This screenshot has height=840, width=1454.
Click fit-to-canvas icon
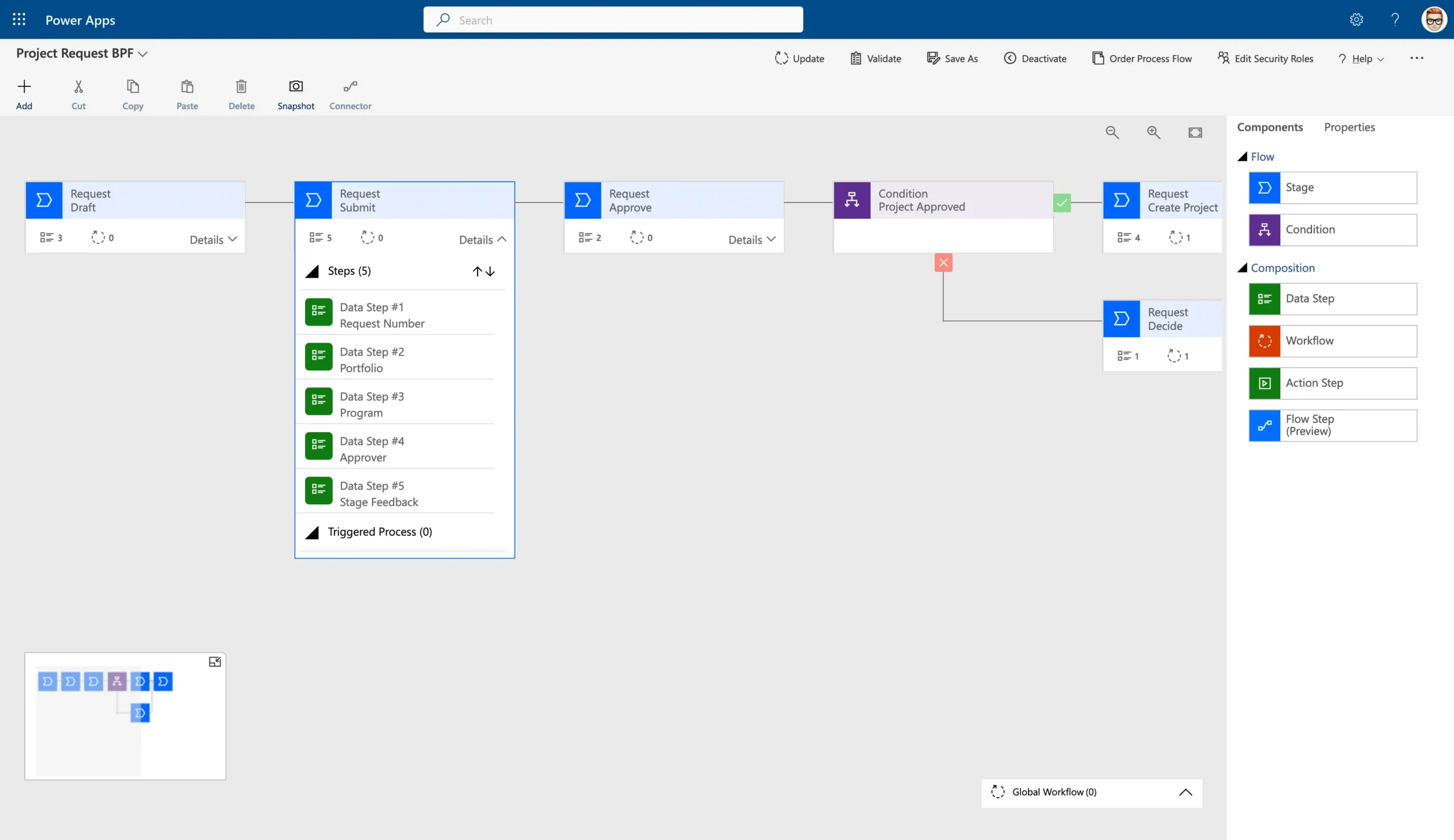[1195, 133]
